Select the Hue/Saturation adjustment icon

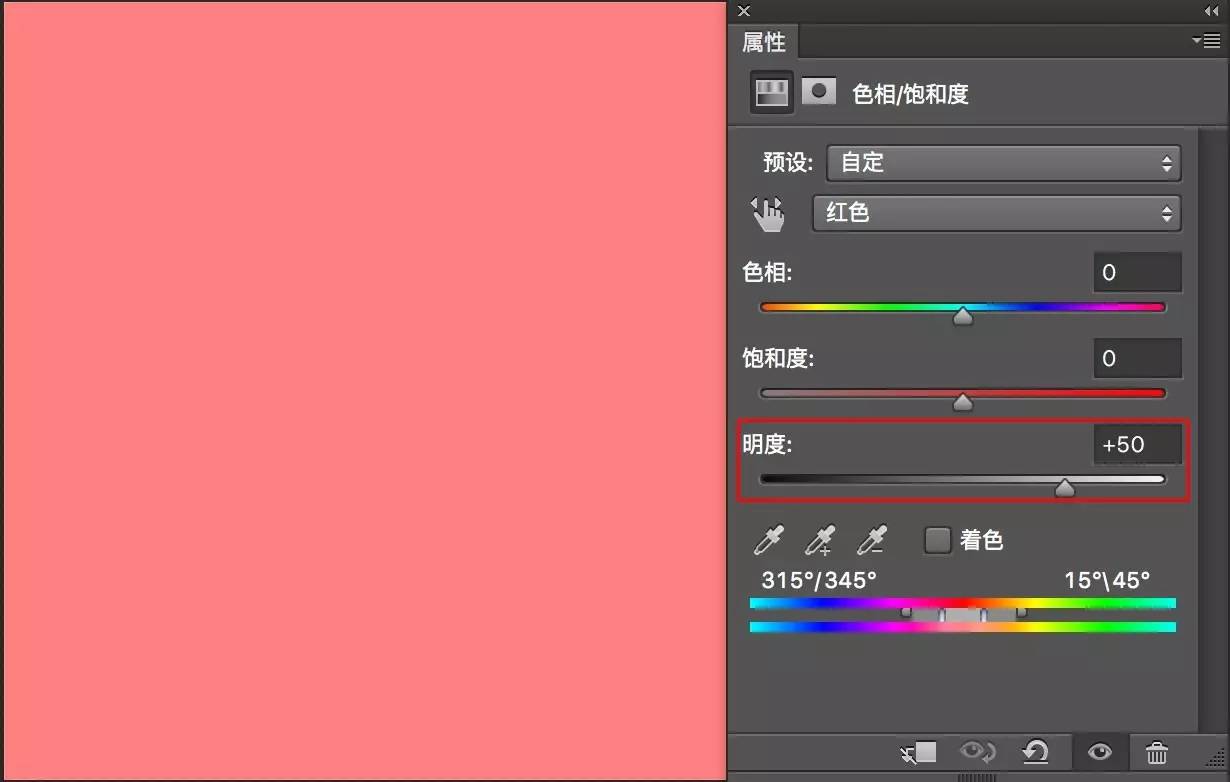(x=771, y=93)
